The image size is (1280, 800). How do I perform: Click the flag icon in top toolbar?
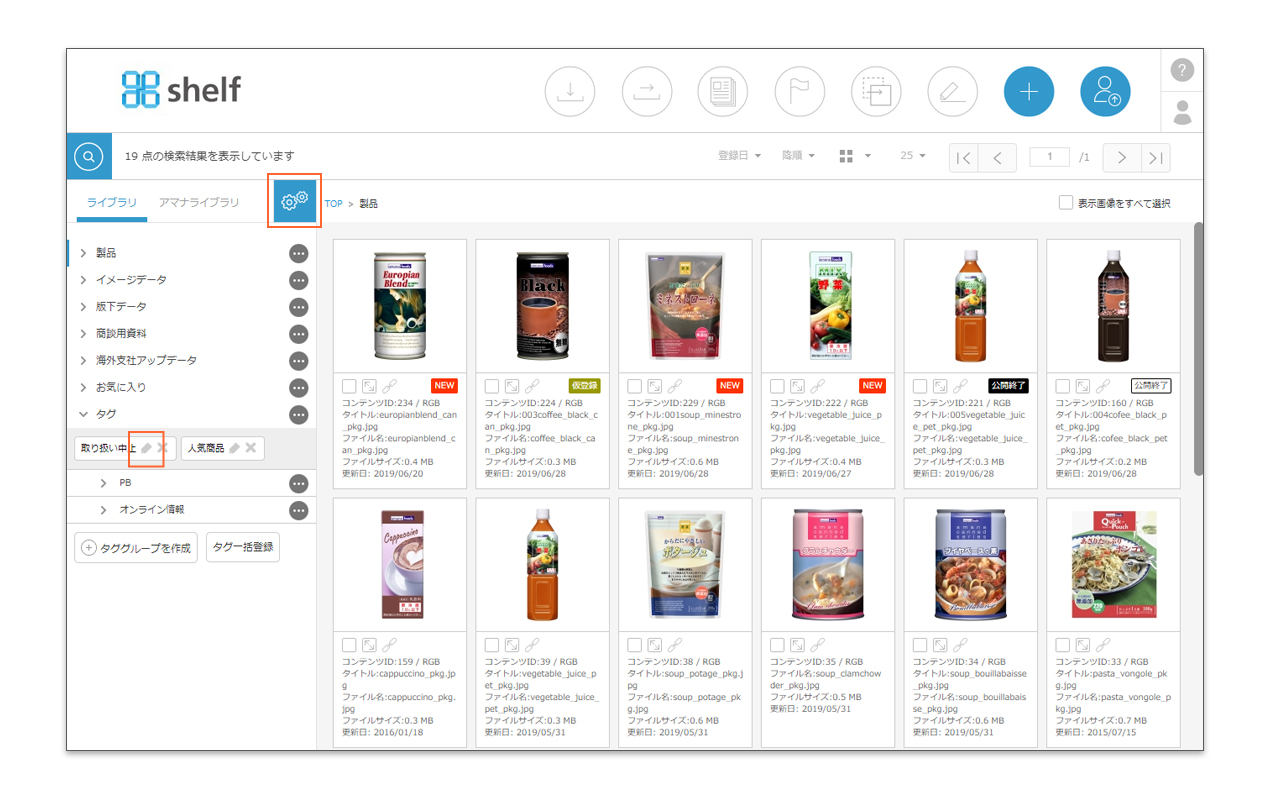pyautogui.click(x=799, y=92)
